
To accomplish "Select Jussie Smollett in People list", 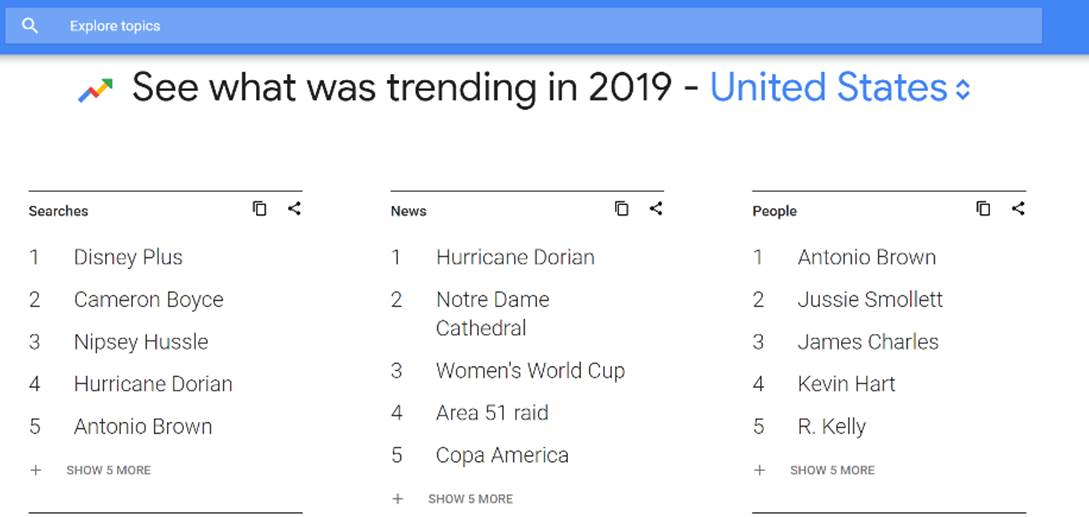I will (870, 300).
